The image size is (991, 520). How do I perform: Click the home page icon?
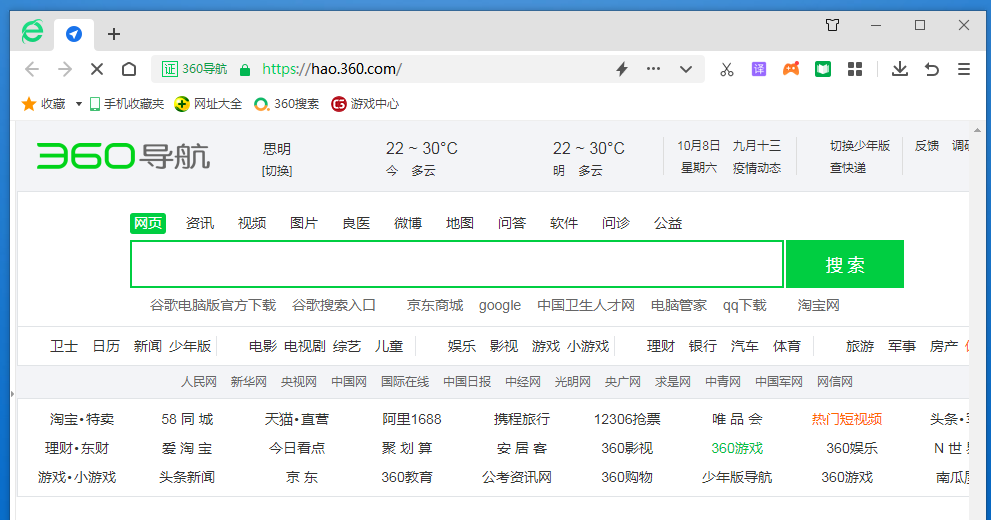pyautogui.click(x=129, y=69)
